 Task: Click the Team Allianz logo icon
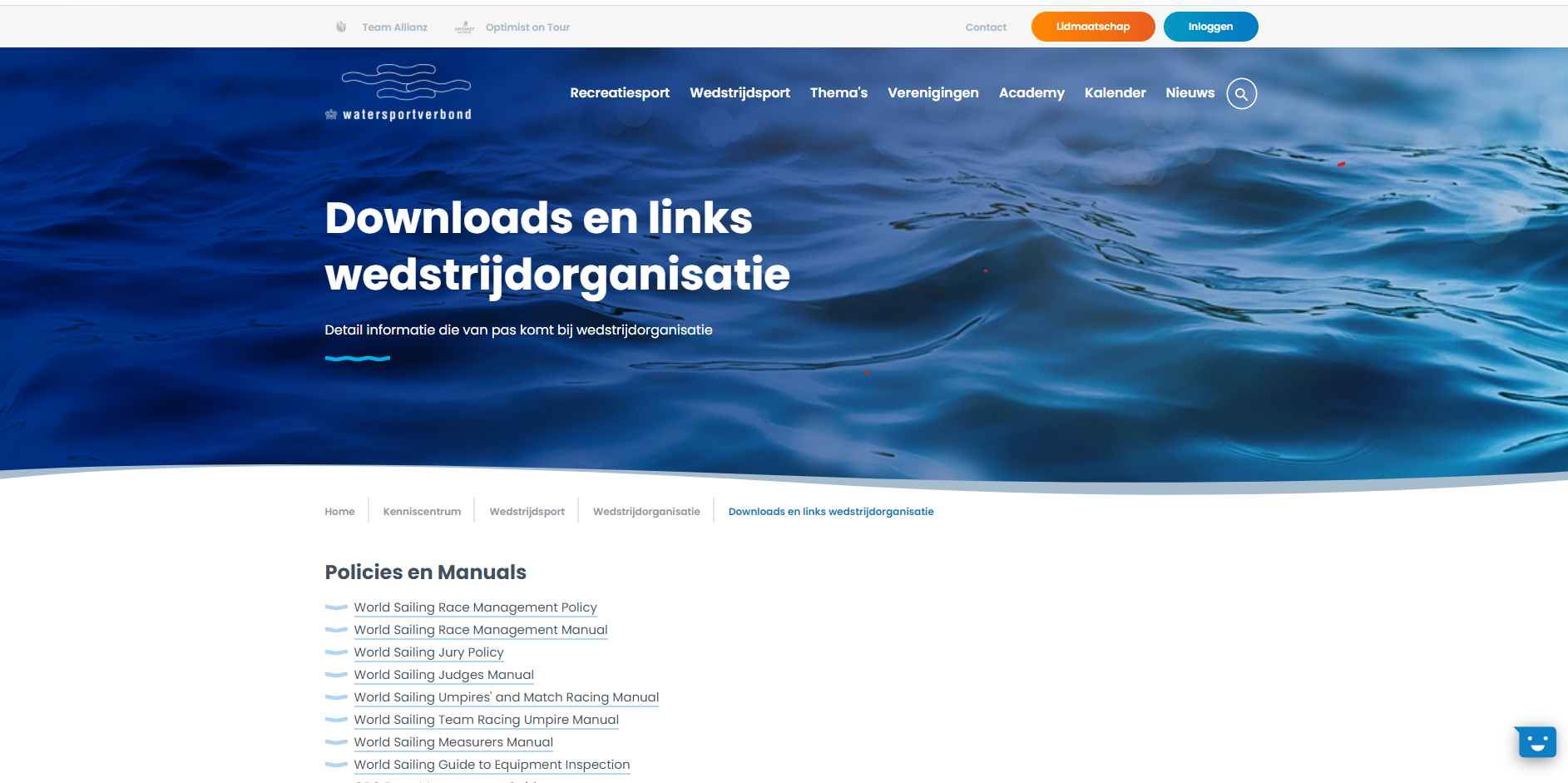click(341, 27)
